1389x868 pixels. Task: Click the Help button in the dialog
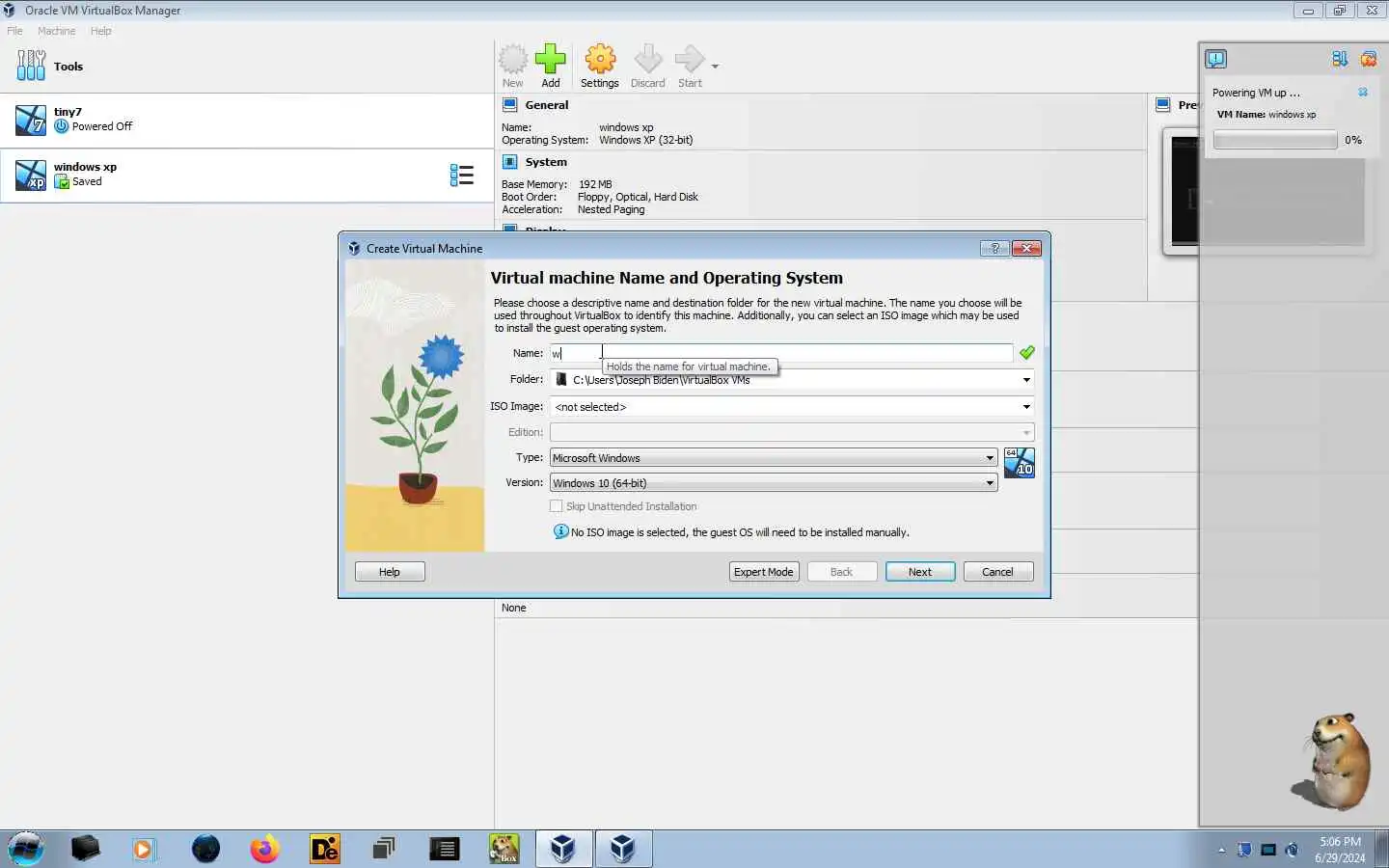click(x=390, y=572)
